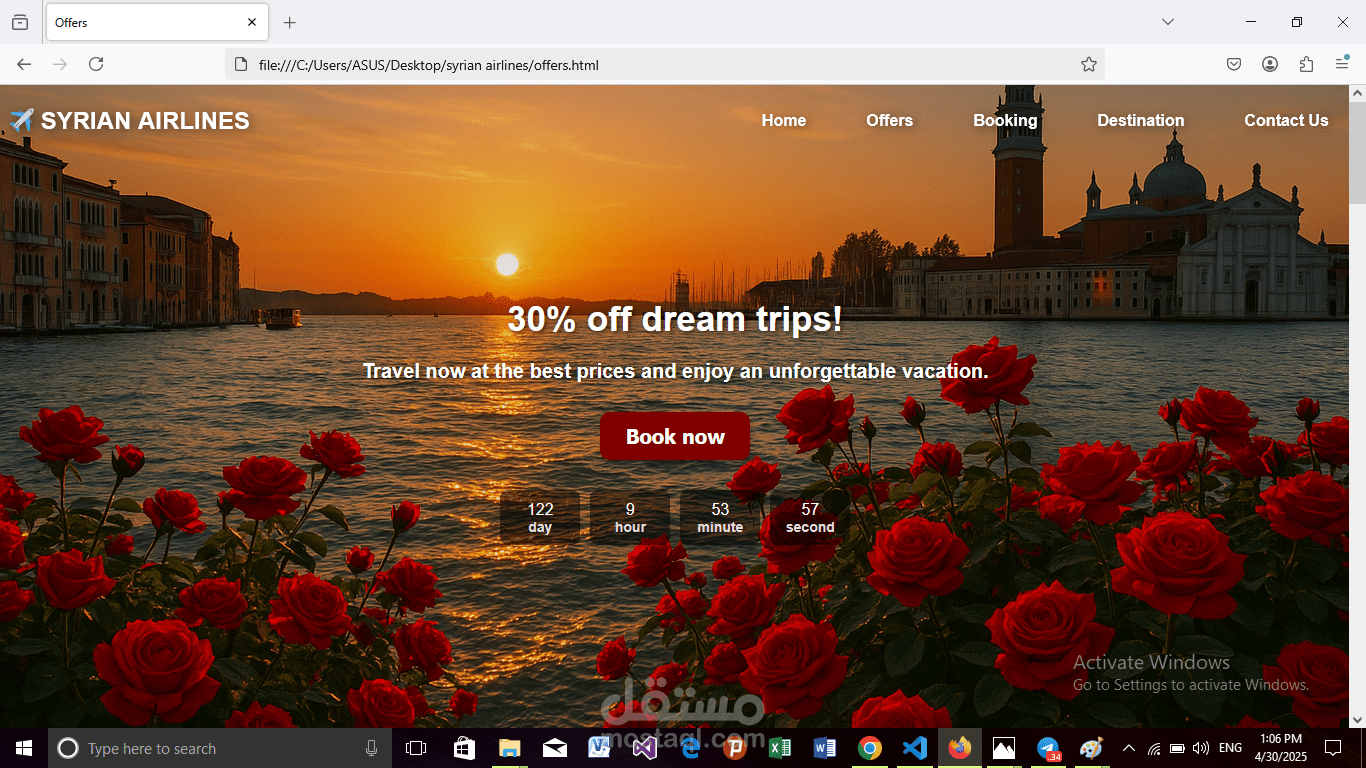Click the page file icon in address bar
Screen dimensions: 1366x768
tap(240, 64)
